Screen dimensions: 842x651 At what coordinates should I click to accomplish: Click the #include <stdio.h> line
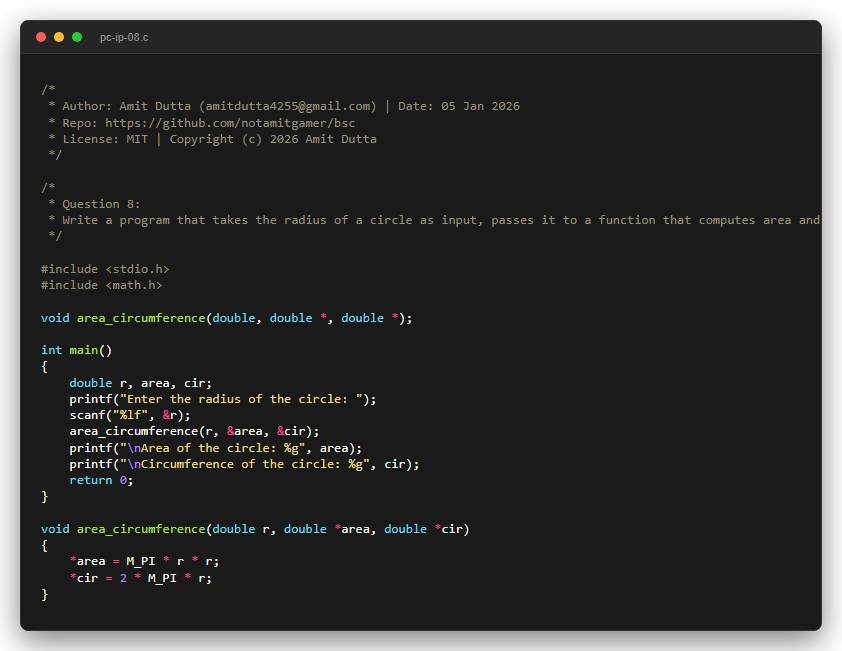coord(105,269)
